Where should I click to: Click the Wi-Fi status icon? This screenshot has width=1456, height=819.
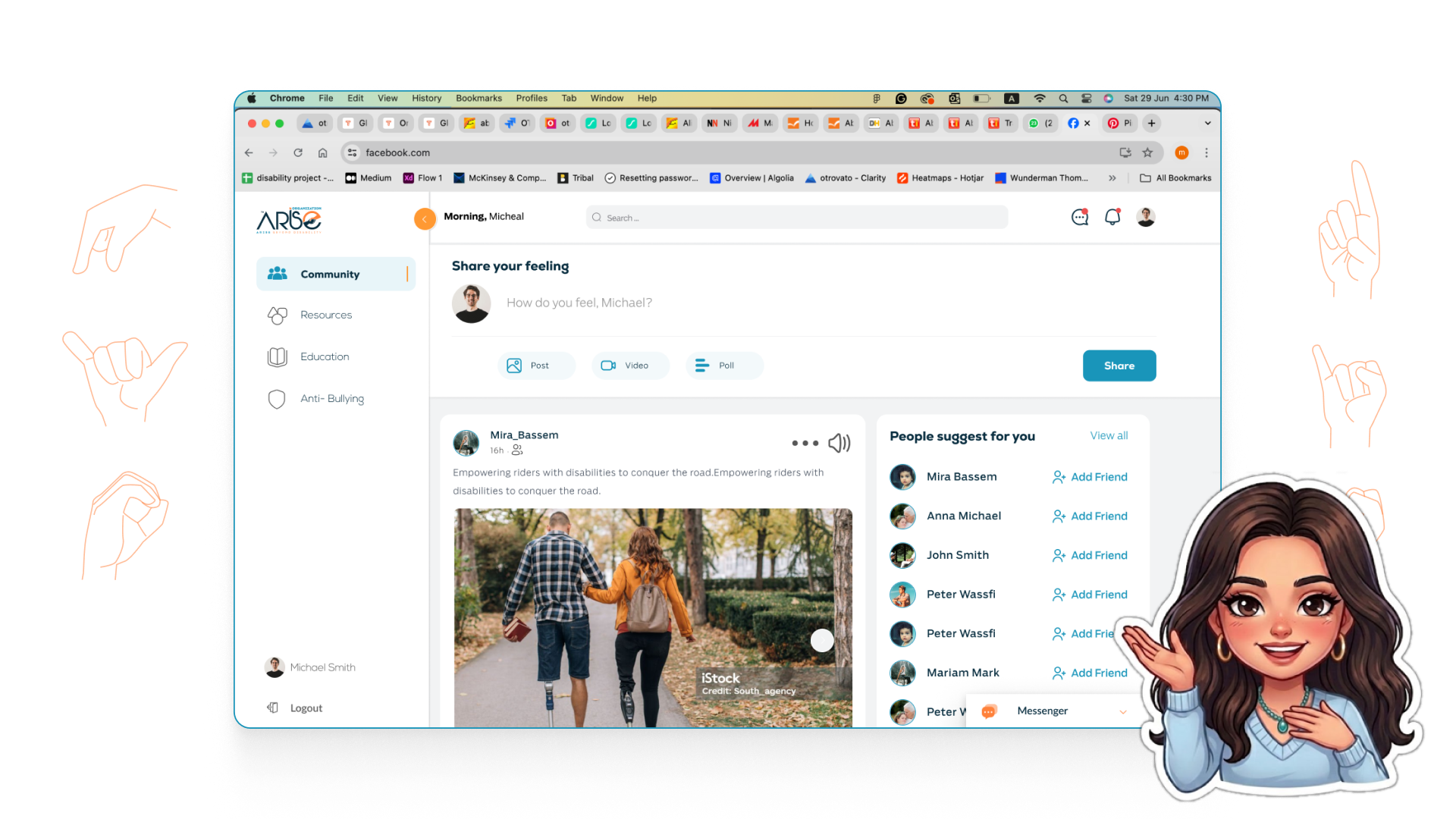[1040, 99]
